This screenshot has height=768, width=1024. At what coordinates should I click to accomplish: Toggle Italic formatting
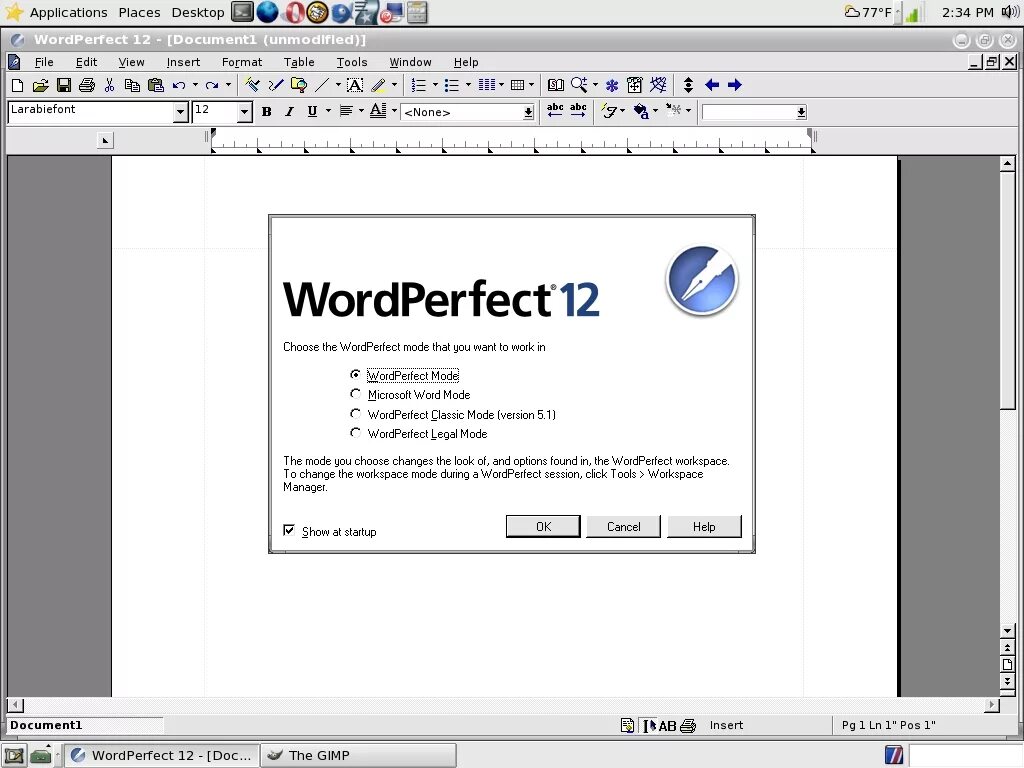pyautogui.click(x=289, y=112)
